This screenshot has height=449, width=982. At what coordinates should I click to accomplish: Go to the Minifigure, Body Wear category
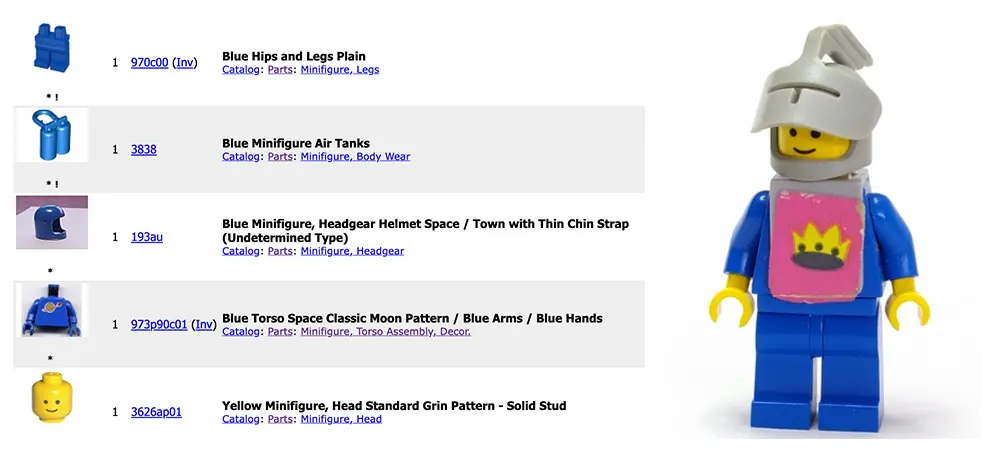click(x=355, y=157)
